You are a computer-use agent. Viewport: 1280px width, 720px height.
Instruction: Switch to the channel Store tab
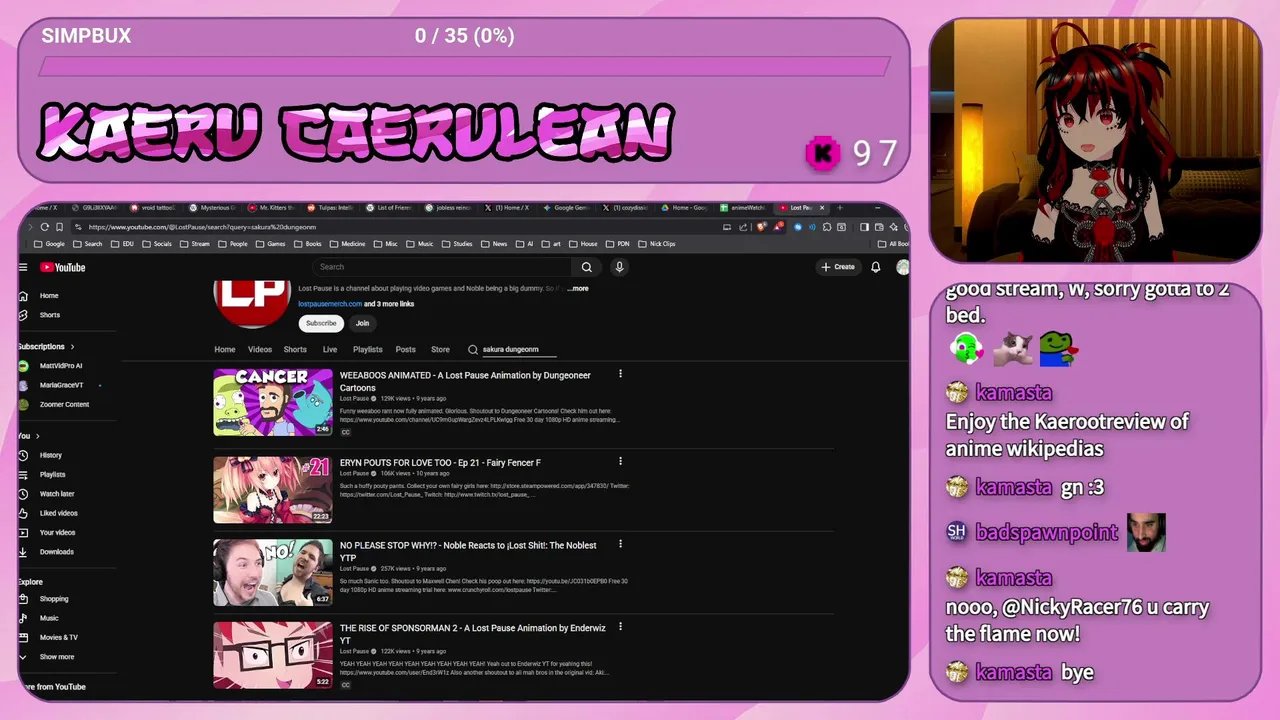point(440,350)
